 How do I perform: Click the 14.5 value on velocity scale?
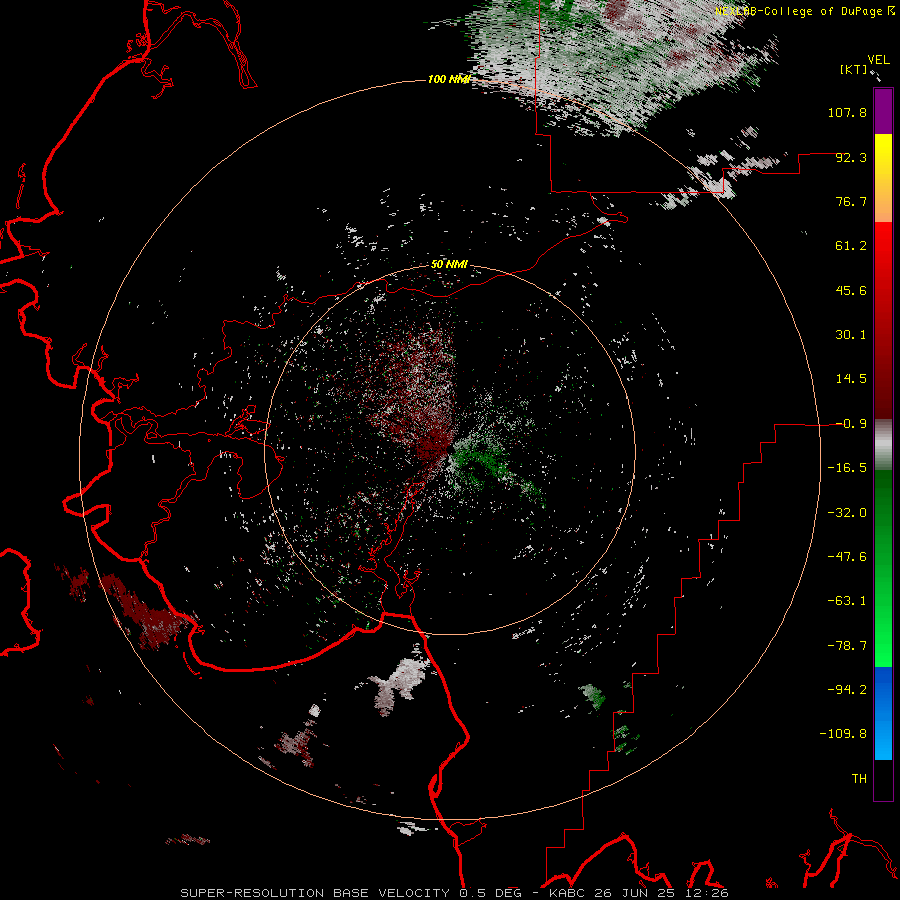tap(851, 379)
